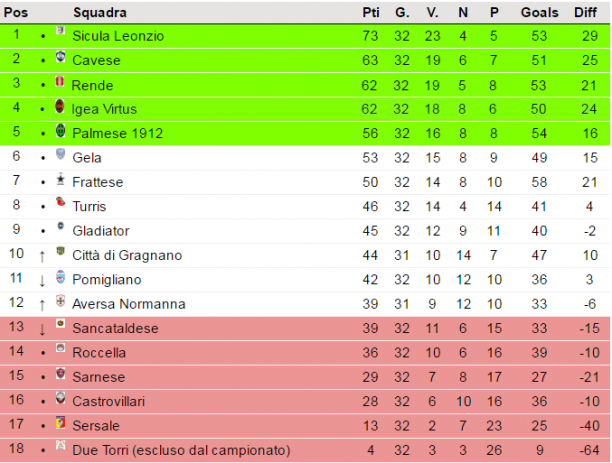612x463 pixels.
Task: Click the up arrow beside Città di Gragnano
Action: coord(42,256)
